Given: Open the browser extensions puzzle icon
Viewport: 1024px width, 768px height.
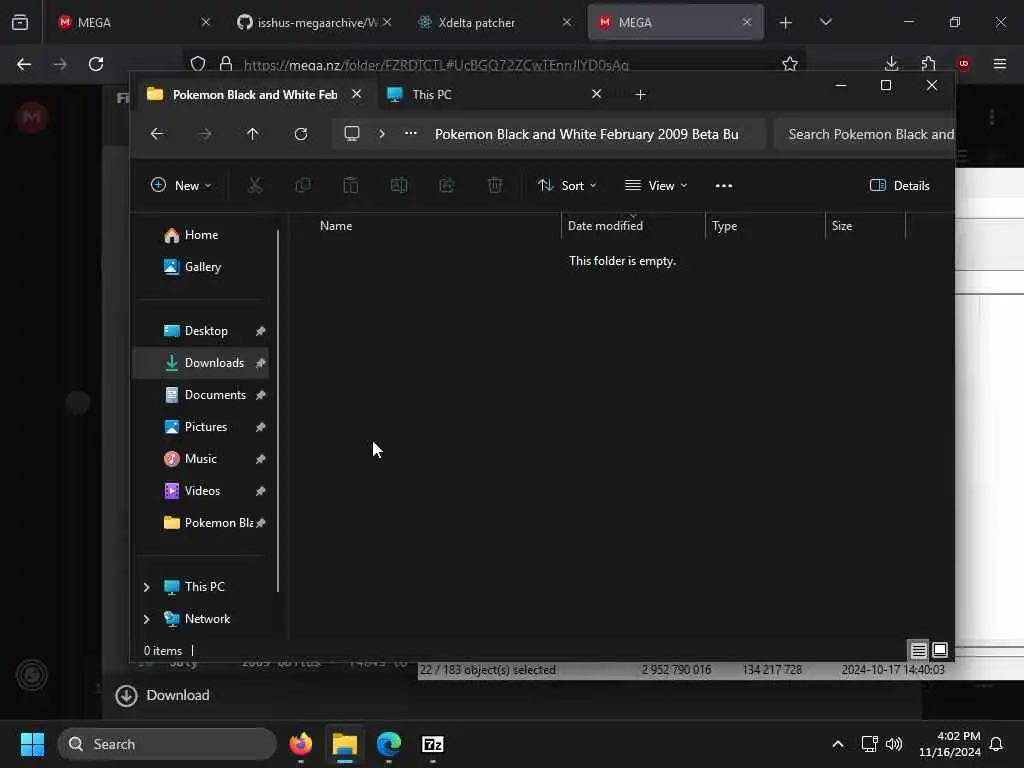Looking at the screenshot, I should (x=928, y=64).
